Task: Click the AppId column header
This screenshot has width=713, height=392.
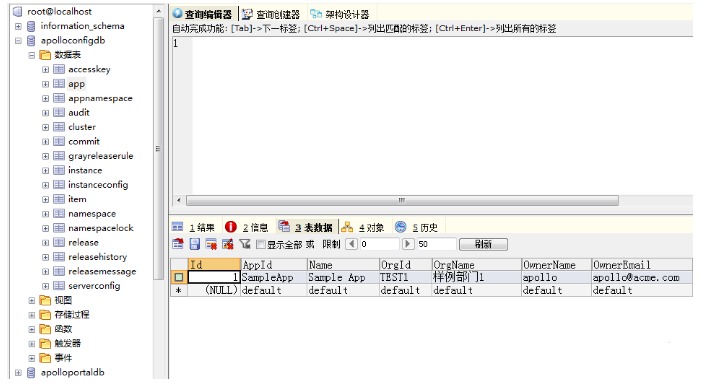Action: [274, 265]
